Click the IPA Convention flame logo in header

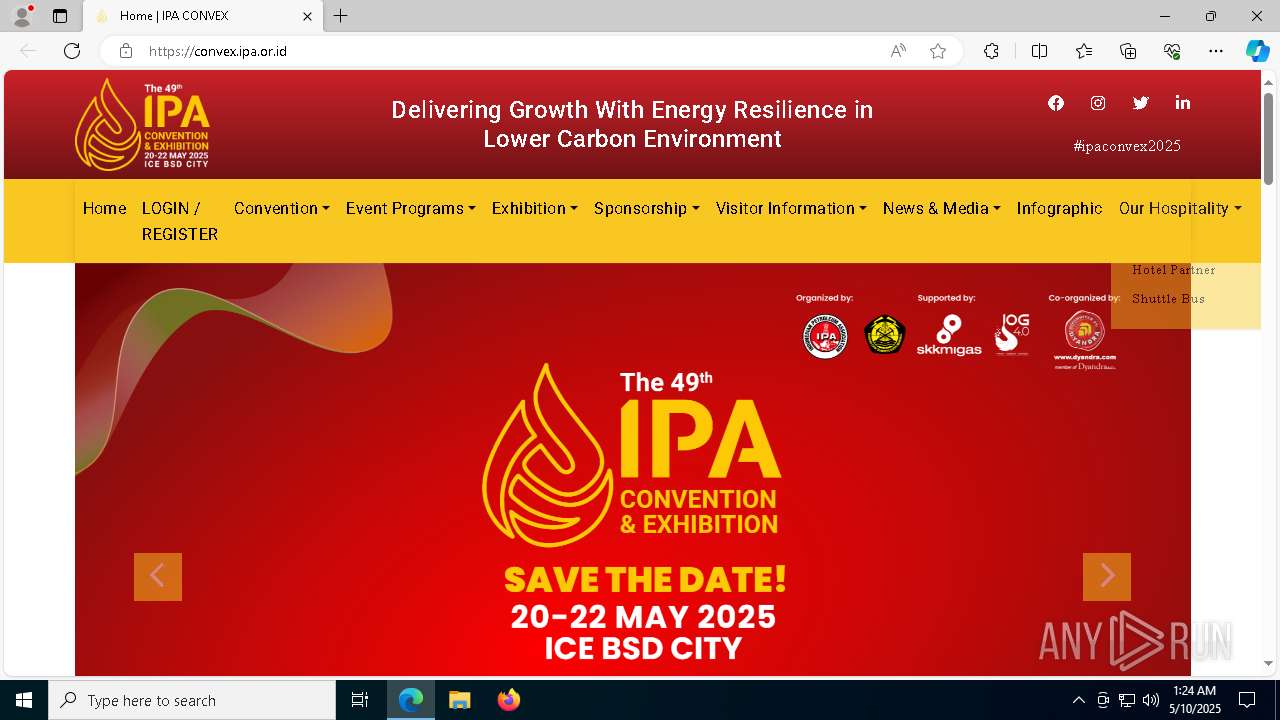[x=142, y=125]
